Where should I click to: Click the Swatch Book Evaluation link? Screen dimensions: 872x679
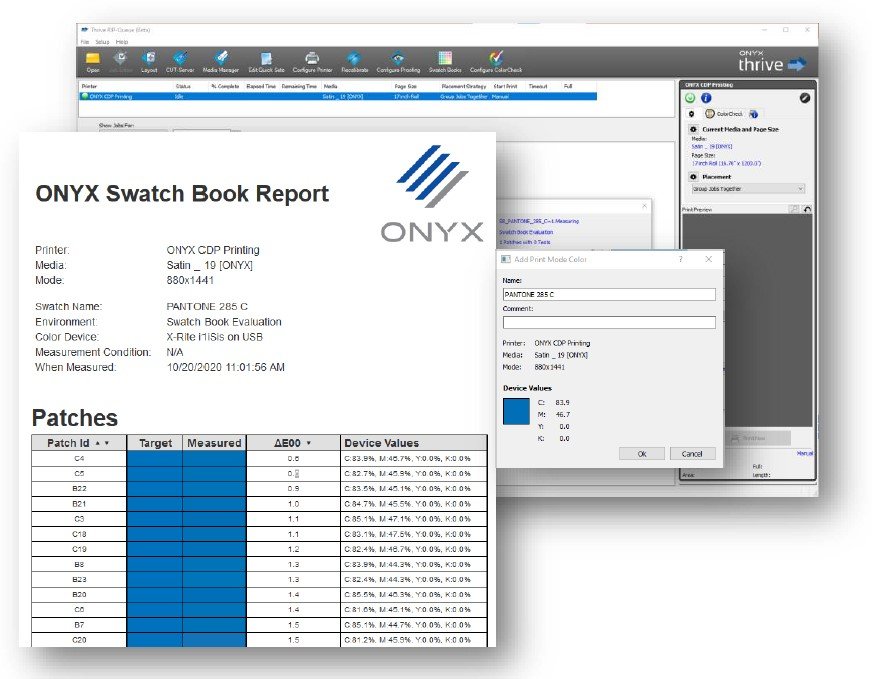click(526, 232)
